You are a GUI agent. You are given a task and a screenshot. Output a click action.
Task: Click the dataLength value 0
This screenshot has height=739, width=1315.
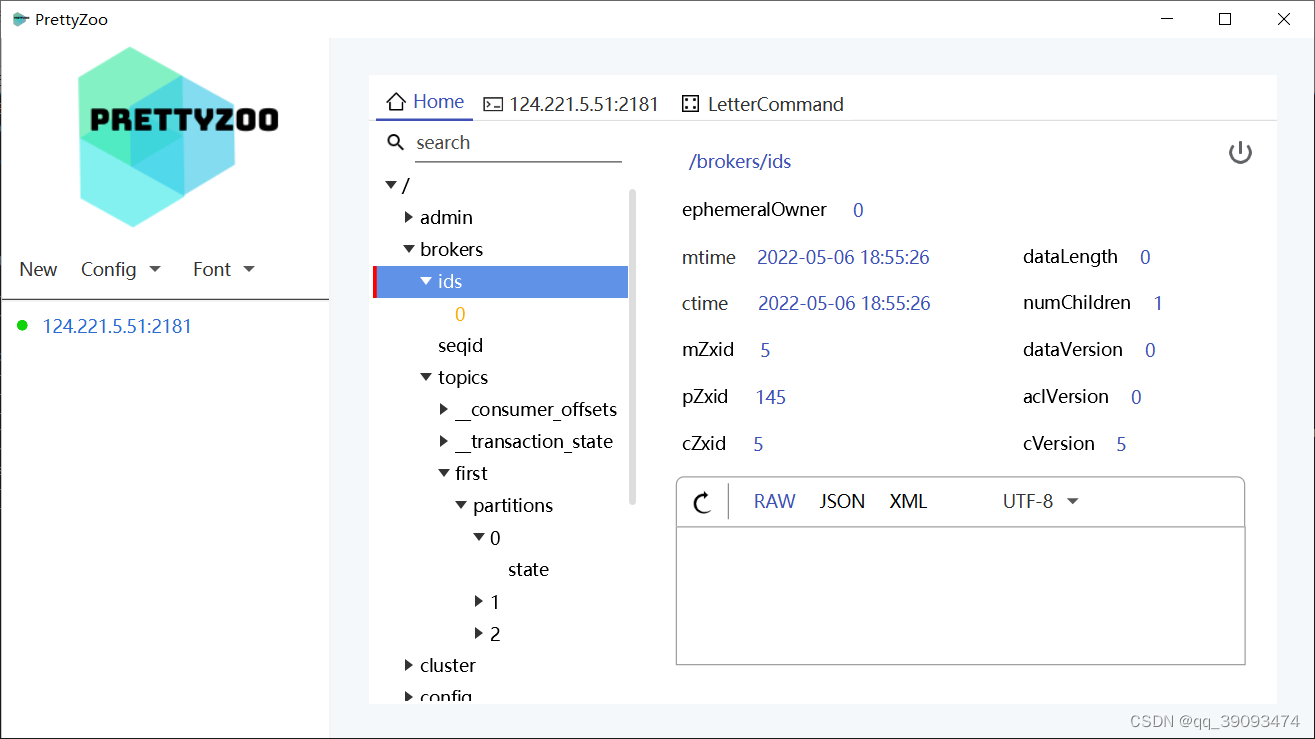tap(1145, 257)
